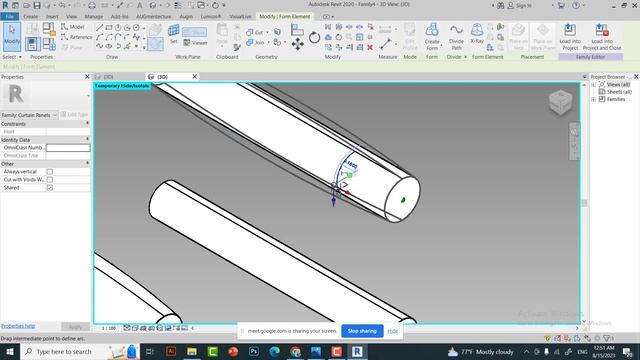The height and width of the screenshot is (360, 640).
Task: Click Load into Project
Action: 570,36
